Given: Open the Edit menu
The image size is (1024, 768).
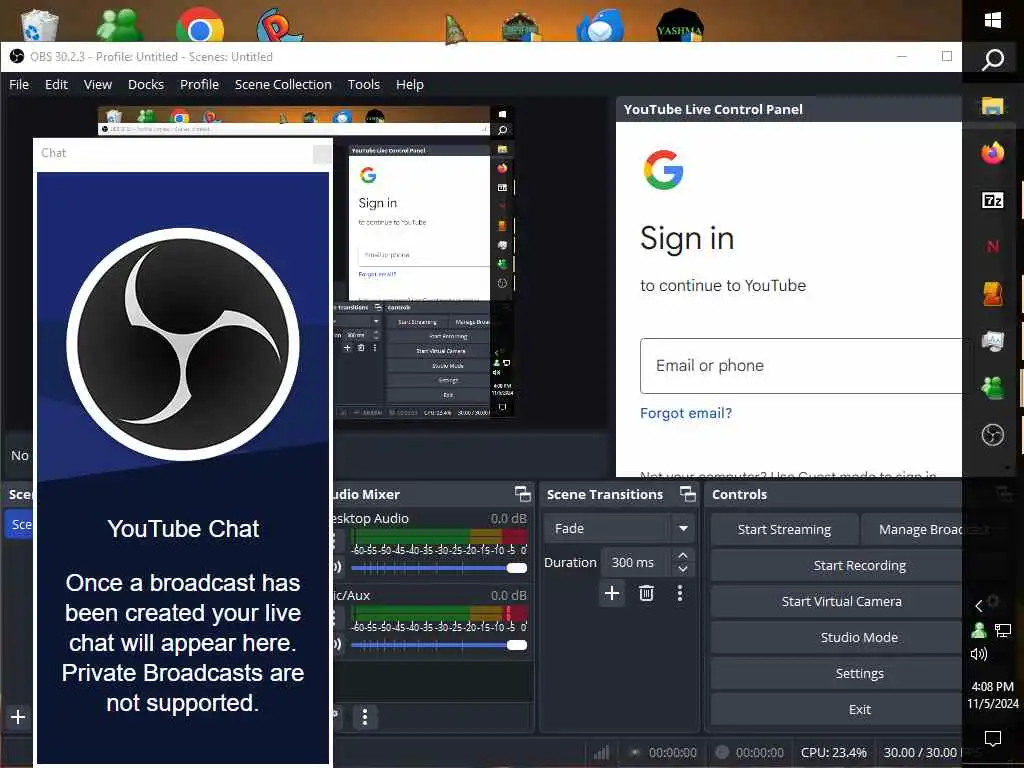Looking at the screenshot, I should click(x=56, y=84).
